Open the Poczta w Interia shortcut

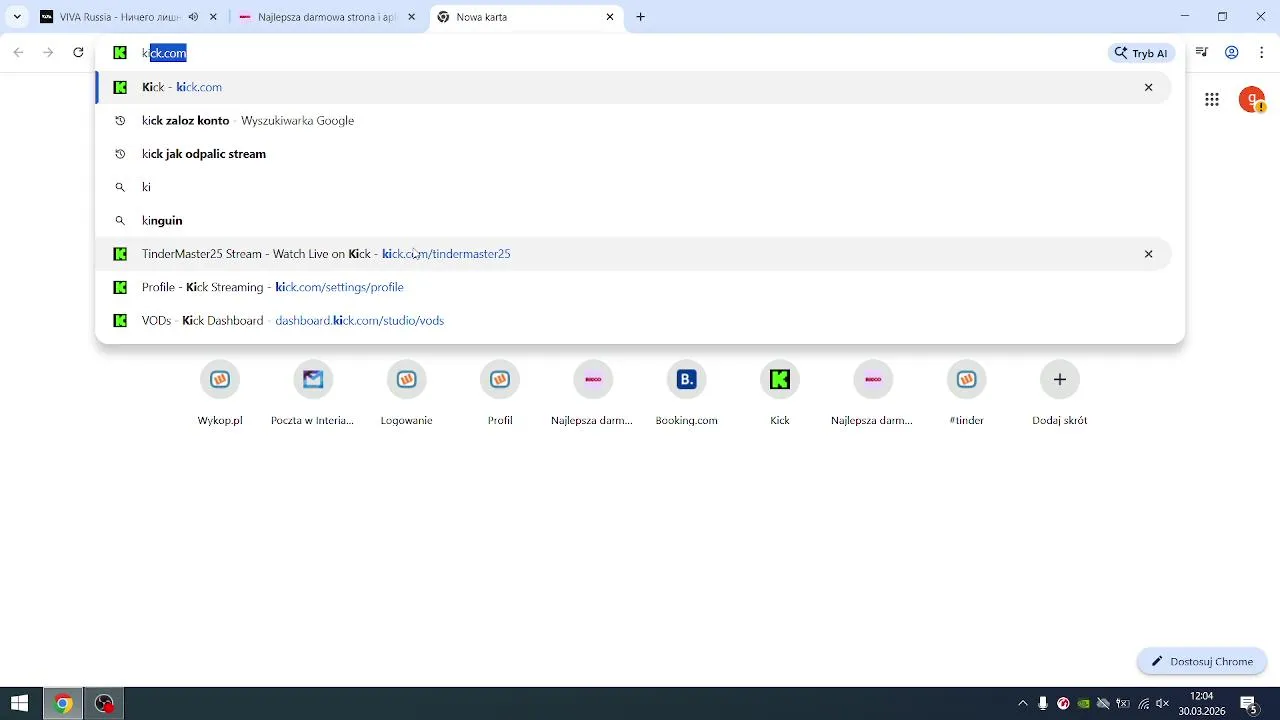click(313, 393)
